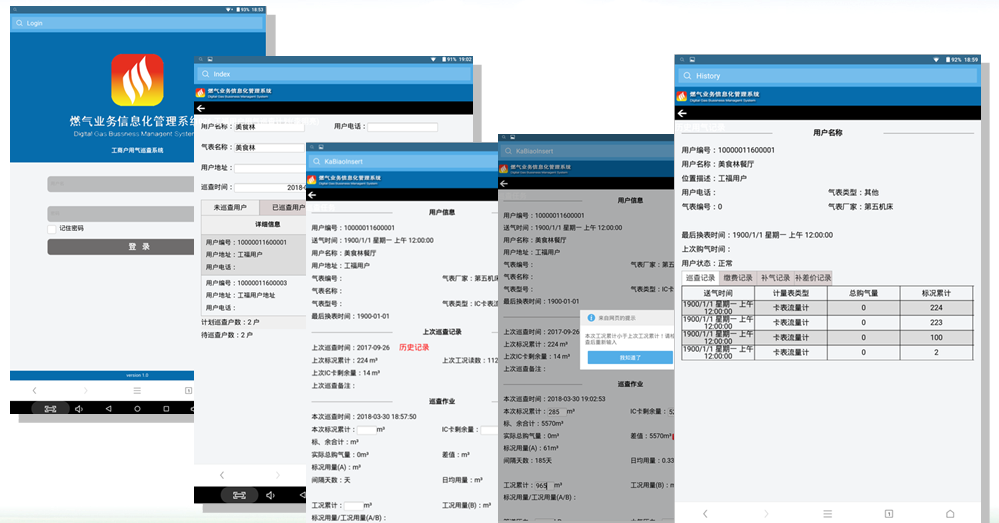Screen dimensions: 999x523
Task: Tap the battery indicator in the History window's status bar
Action: (x=949, y=59)
